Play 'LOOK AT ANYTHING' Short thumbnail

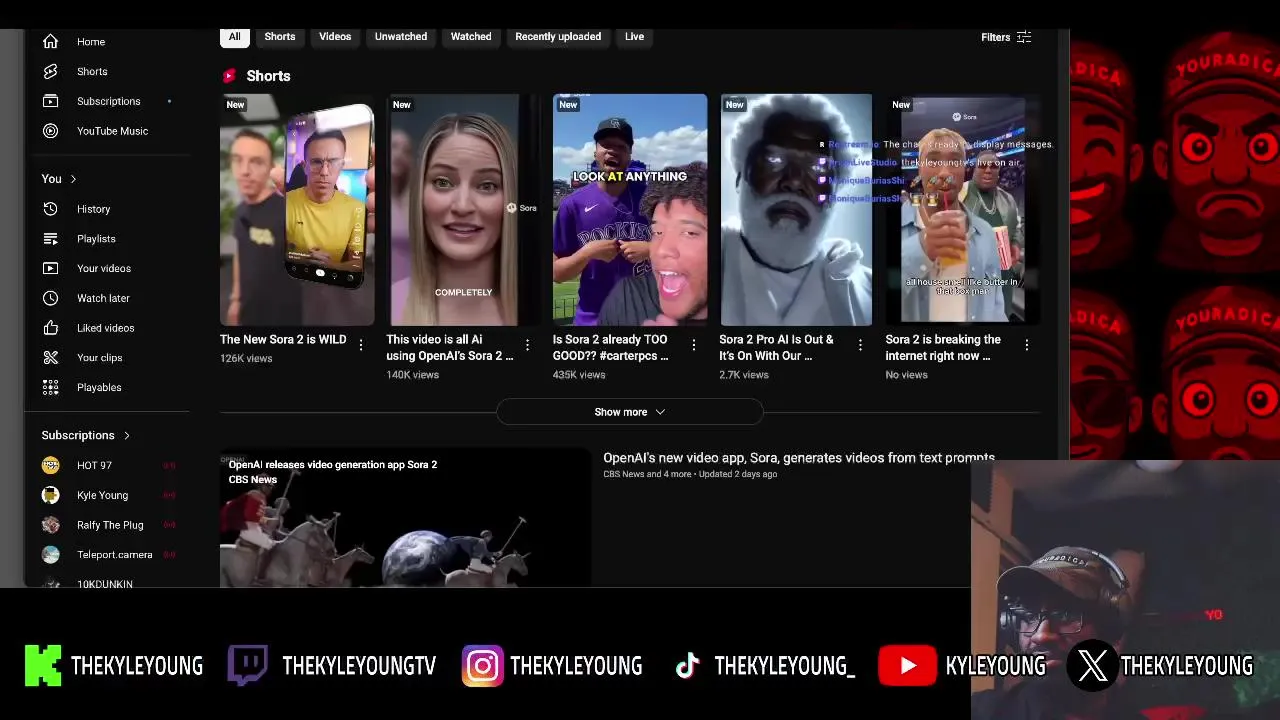click(630, 210)
